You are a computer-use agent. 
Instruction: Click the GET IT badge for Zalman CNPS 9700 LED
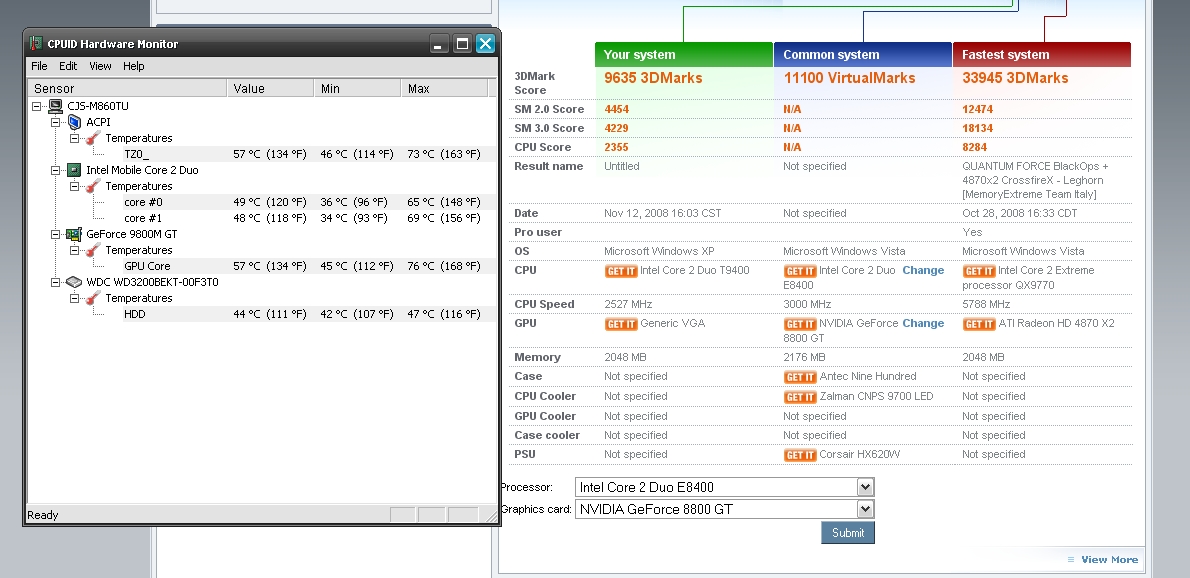(800, 397)
